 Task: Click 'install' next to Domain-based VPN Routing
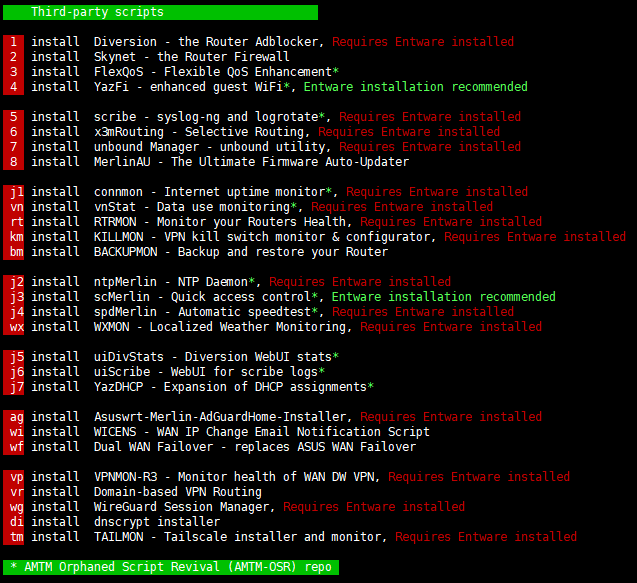click(55, 492)
